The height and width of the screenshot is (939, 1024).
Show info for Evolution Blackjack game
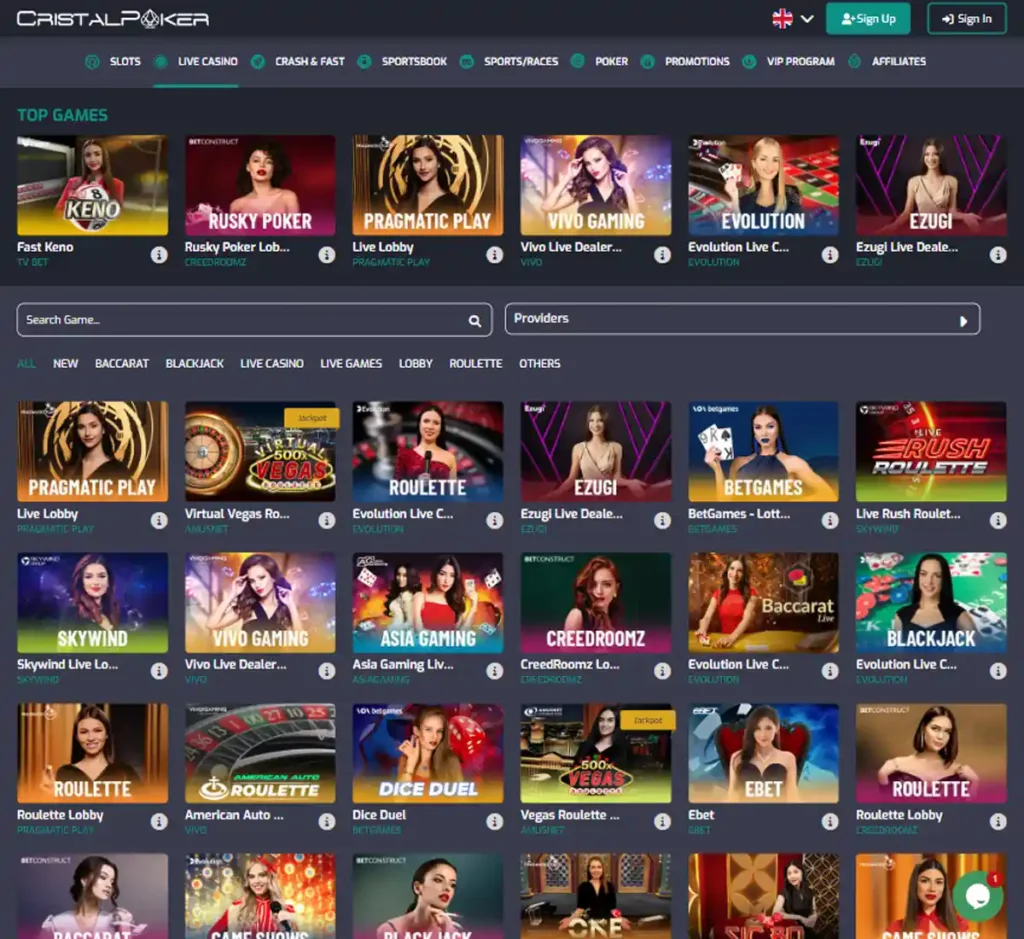point(998,671)
